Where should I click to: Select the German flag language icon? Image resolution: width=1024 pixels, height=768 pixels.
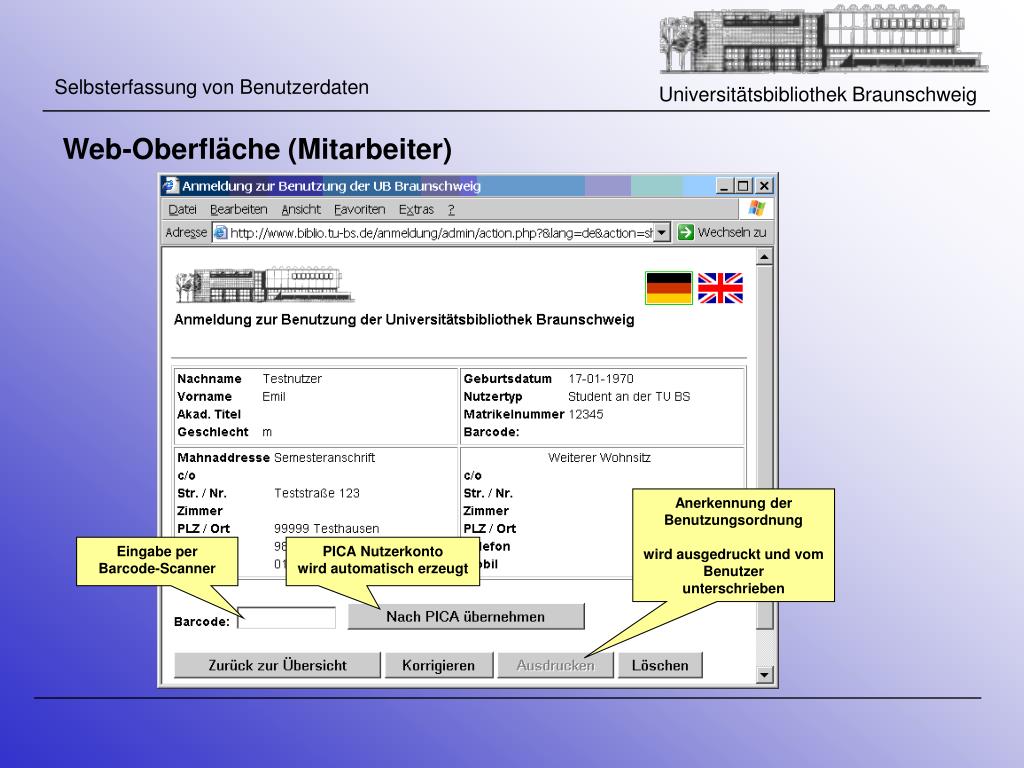(x=669, y=288)
